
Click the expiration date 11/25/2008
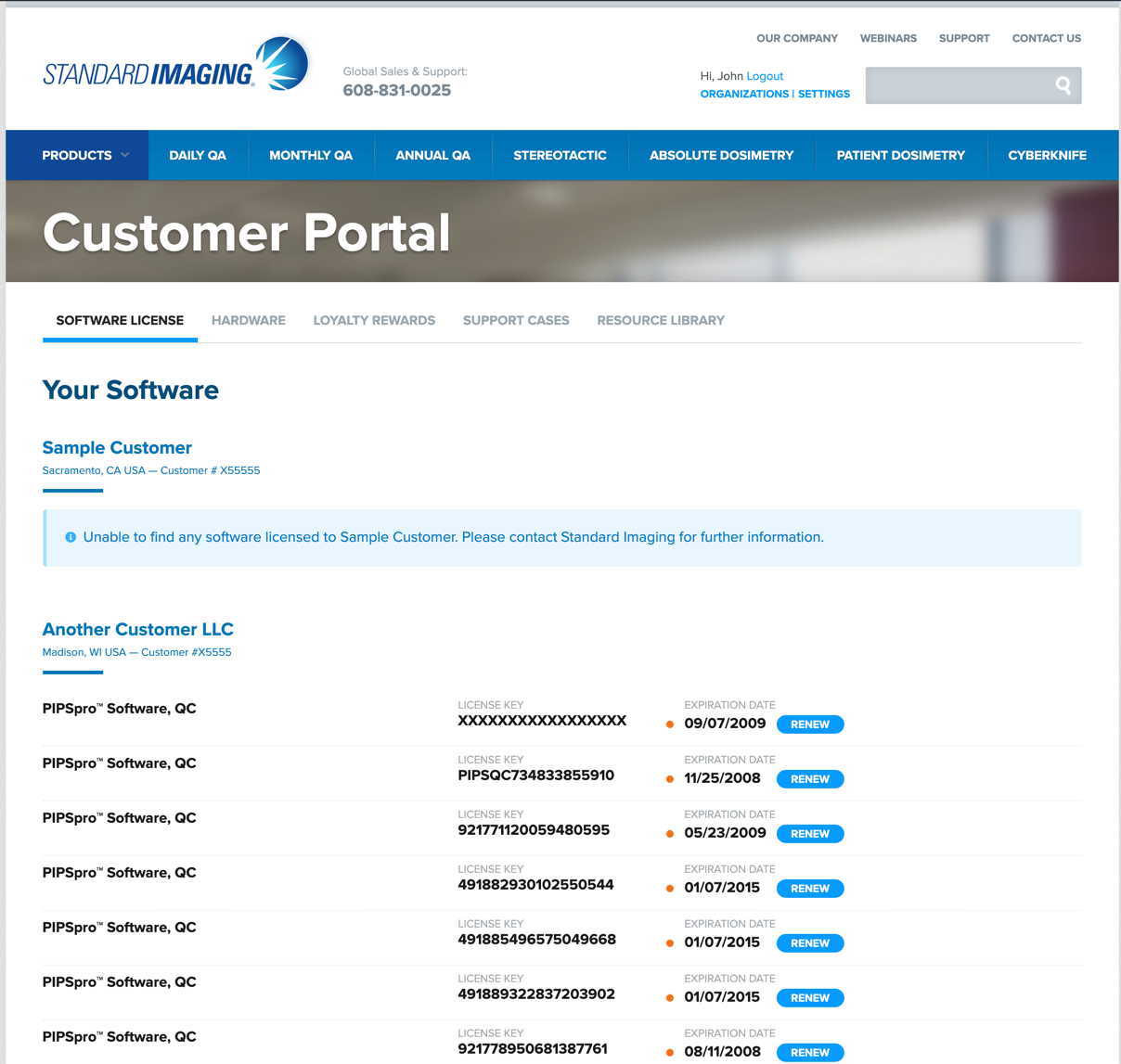point(722,778)
